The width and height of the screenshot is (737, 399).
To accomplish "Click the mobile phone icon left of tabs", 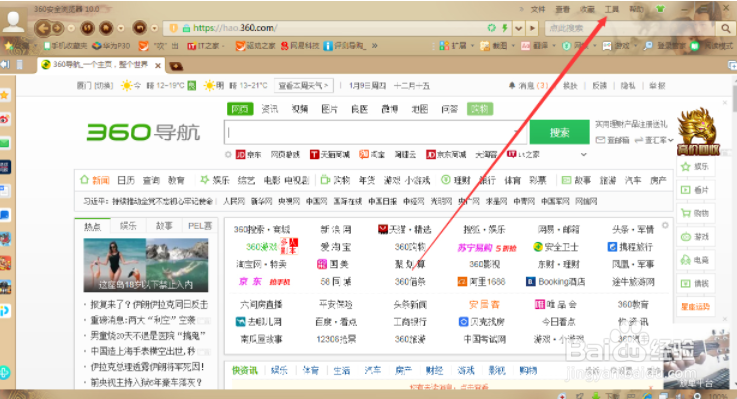I will point(20,65).
